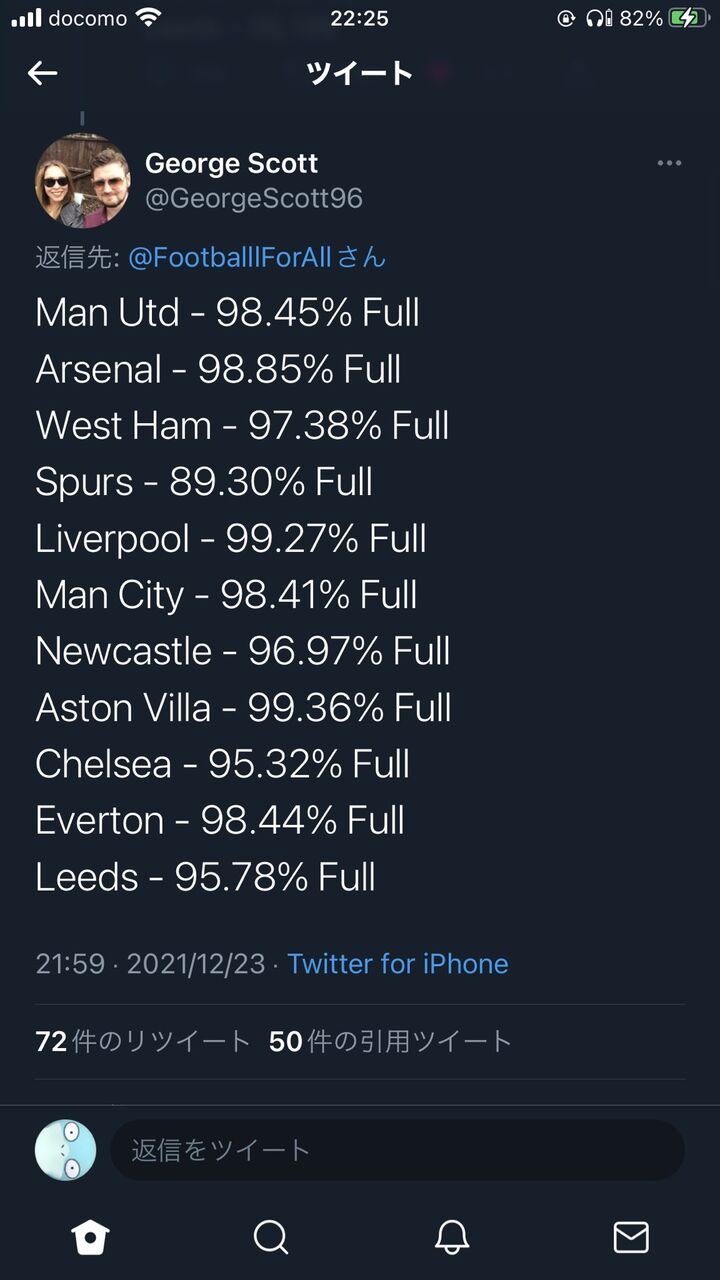Tap the tweet timestamp 21:59 · 2021/12/23
Screen dimensions: 720x1280
[x=150, y=964]
